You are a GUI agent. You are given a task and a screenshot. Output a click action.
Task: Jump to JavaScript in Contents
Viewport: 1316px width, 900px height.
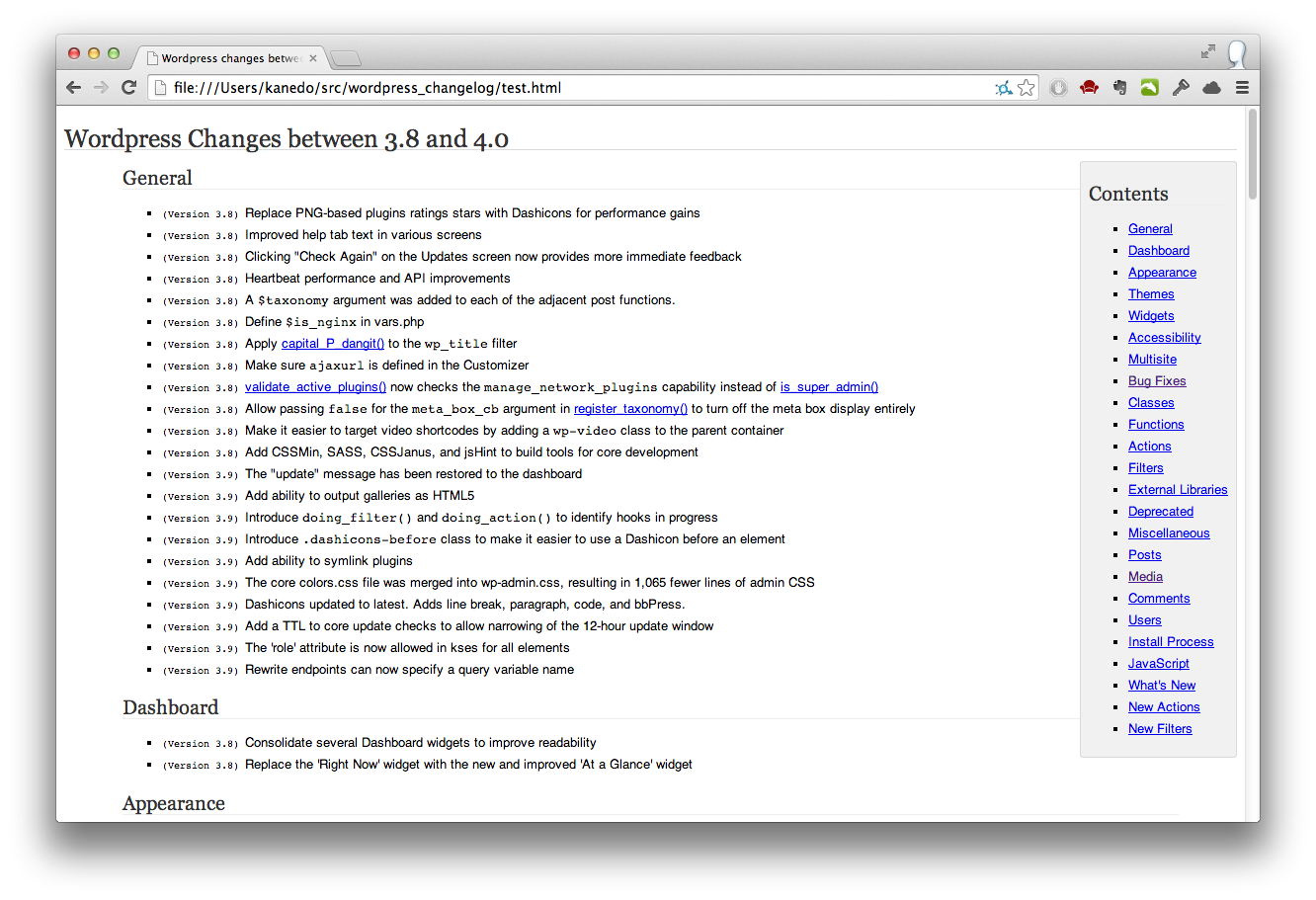1159,663
